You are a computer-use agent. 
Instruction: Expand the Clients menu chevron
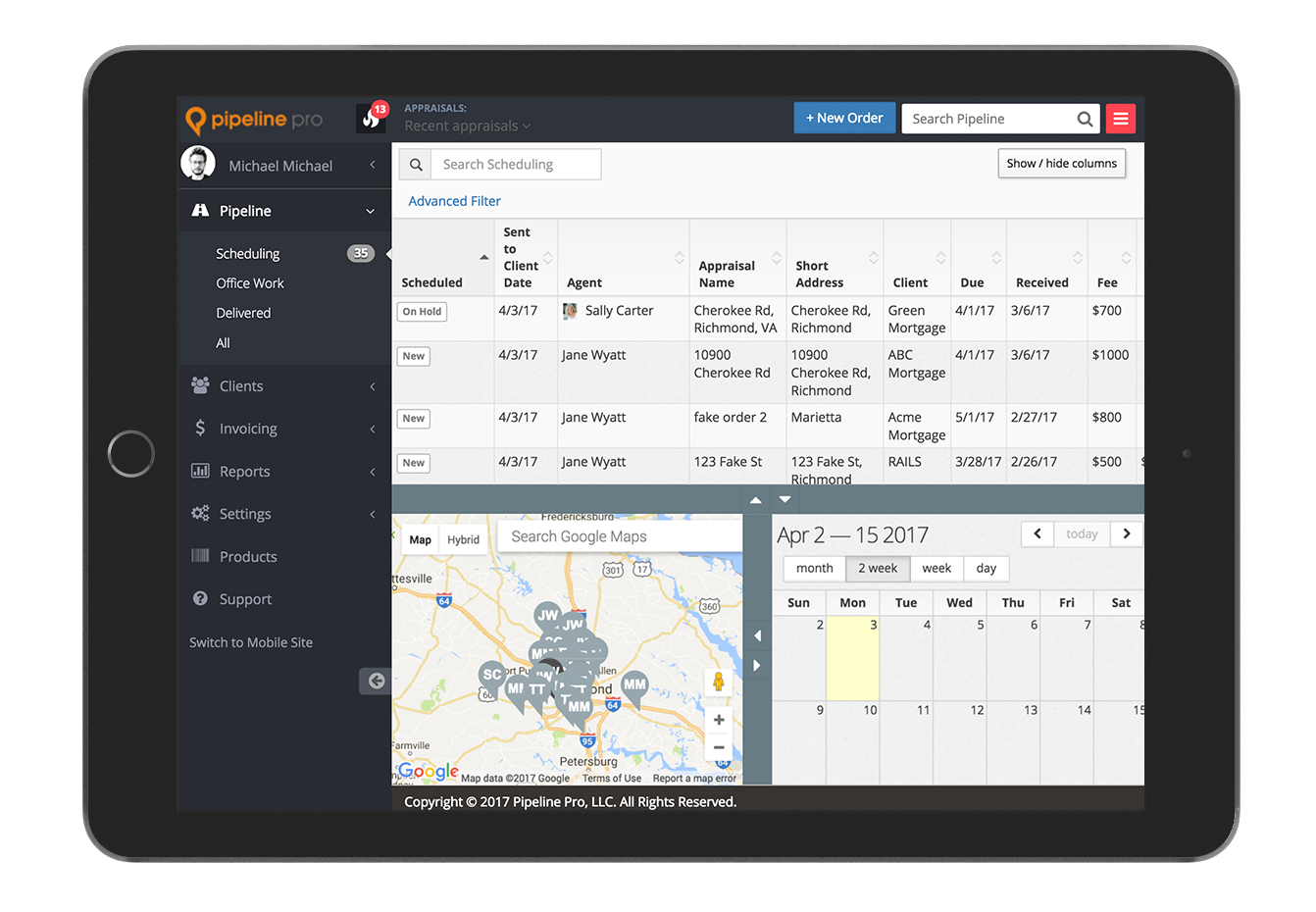373,386
